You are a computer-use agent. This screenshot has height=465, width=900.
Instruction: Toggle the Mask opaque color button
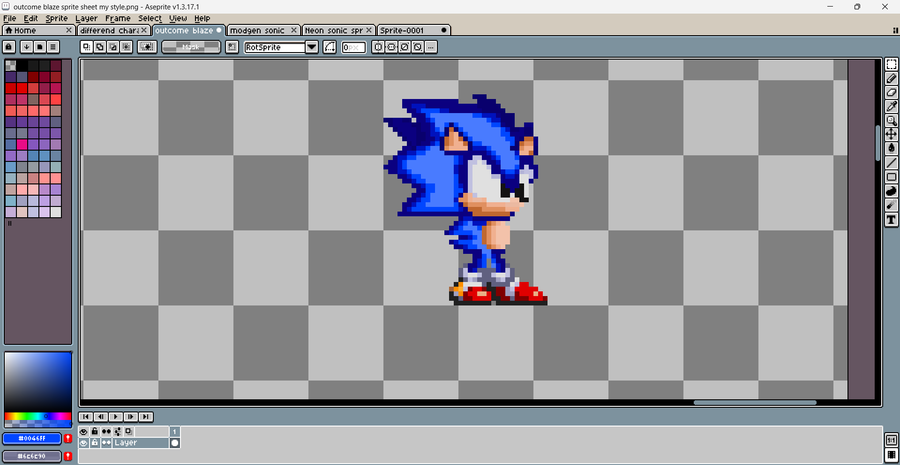(191, 47)
